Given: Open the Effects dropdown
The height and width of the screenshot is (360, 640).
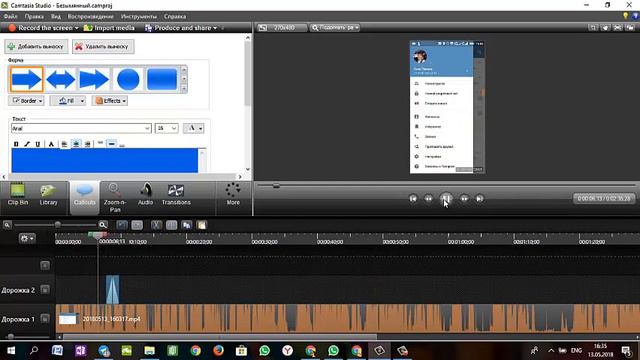Looking at the screenshot, I should (110, 100).
